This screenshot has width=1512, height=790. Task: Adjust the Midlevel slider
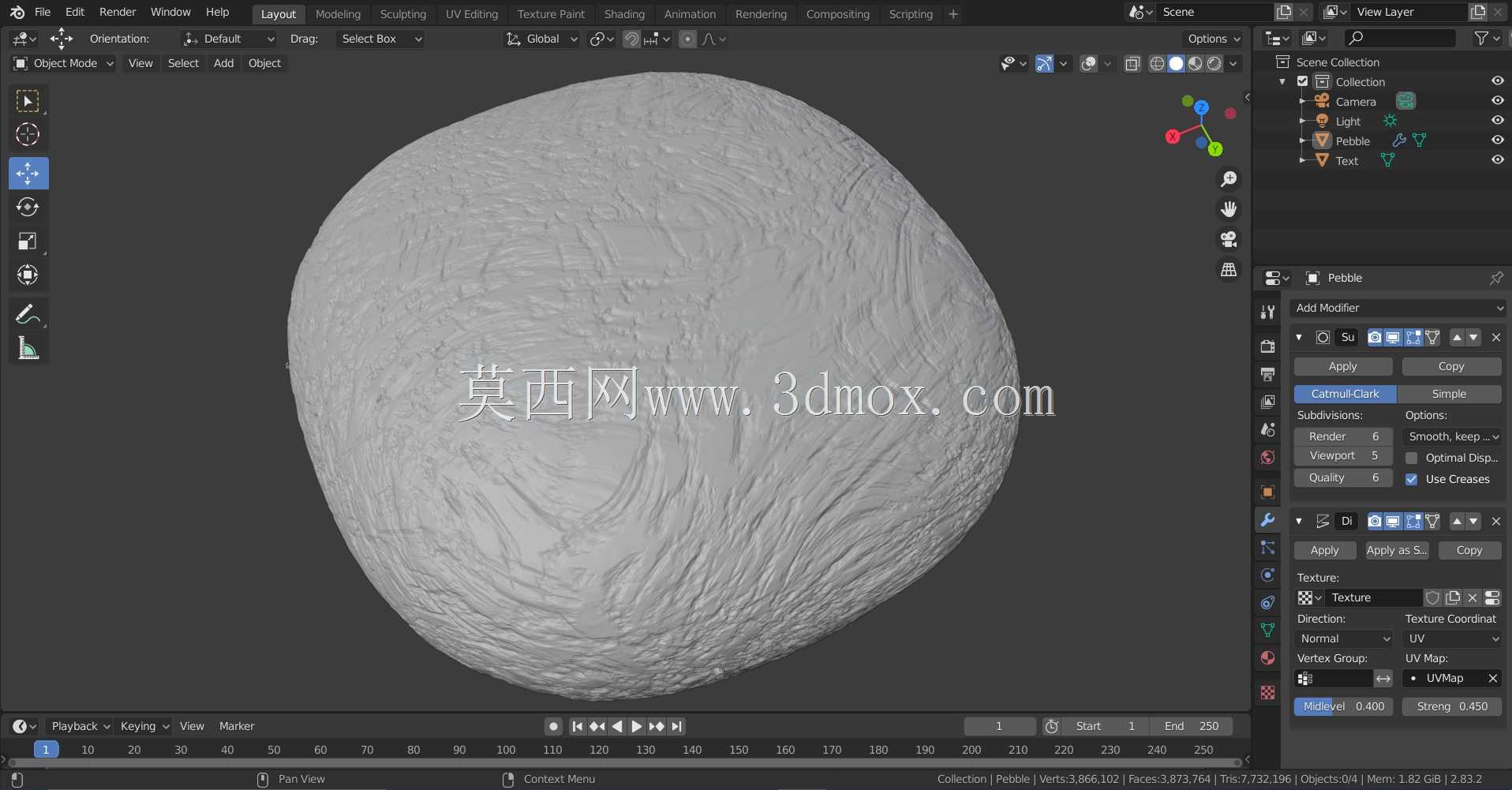pos(1344,706)
